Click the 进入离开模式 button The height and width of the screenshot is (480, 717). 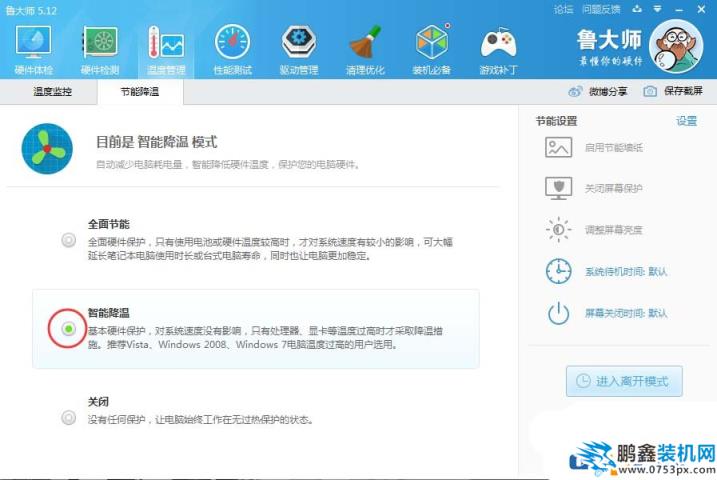(624, 381)
